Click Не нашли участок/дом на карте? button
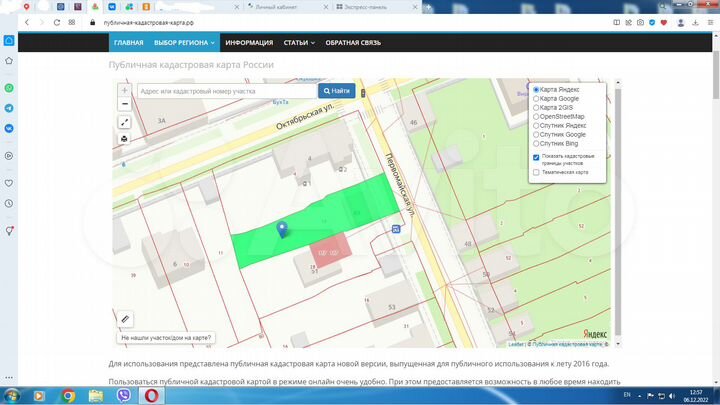The width and height of the screenshot is (720, 405). (x=166, y=338)
